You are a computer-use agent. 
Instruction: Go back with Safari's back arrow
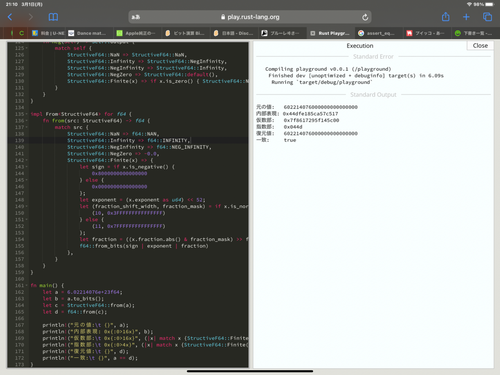[10, 17]
